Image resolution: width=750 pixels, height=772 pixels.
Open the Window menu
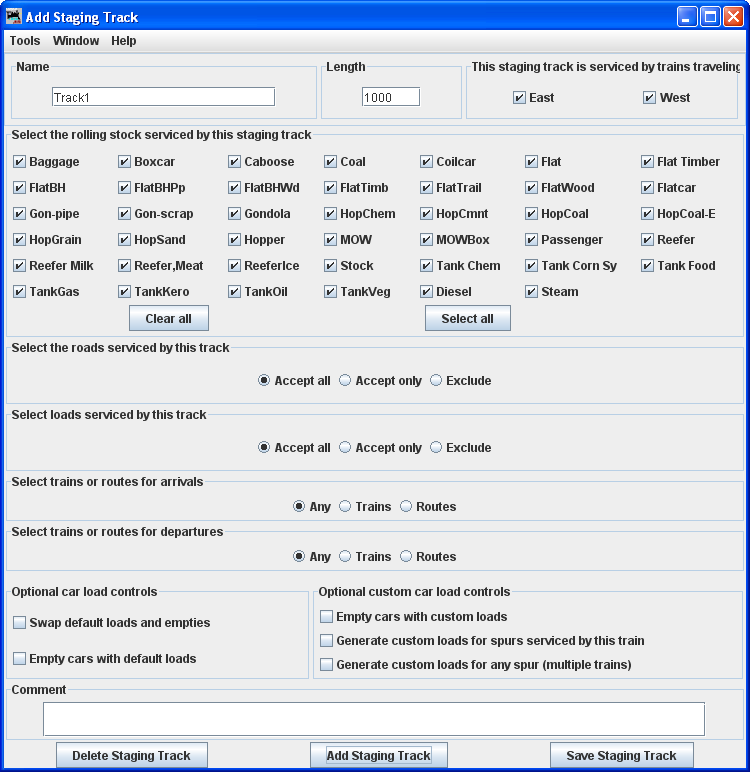(x=76, y=41)
